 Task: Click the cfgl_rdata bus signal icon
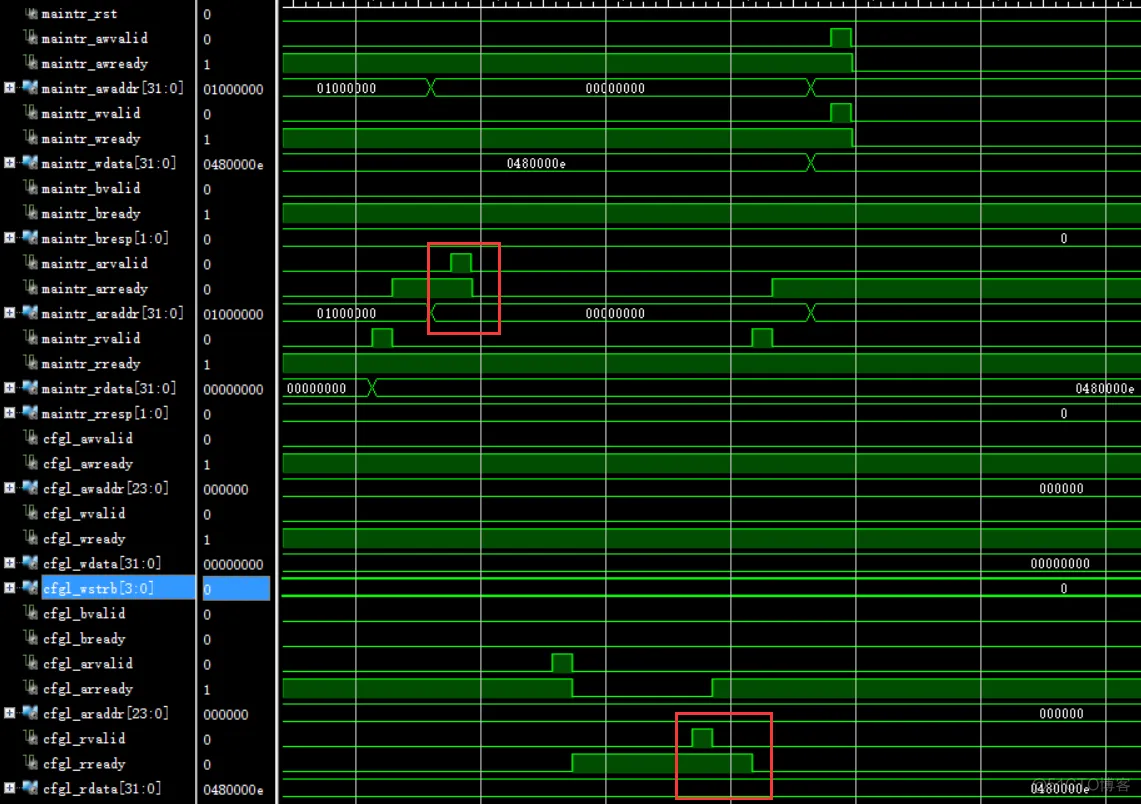point(30,788)
